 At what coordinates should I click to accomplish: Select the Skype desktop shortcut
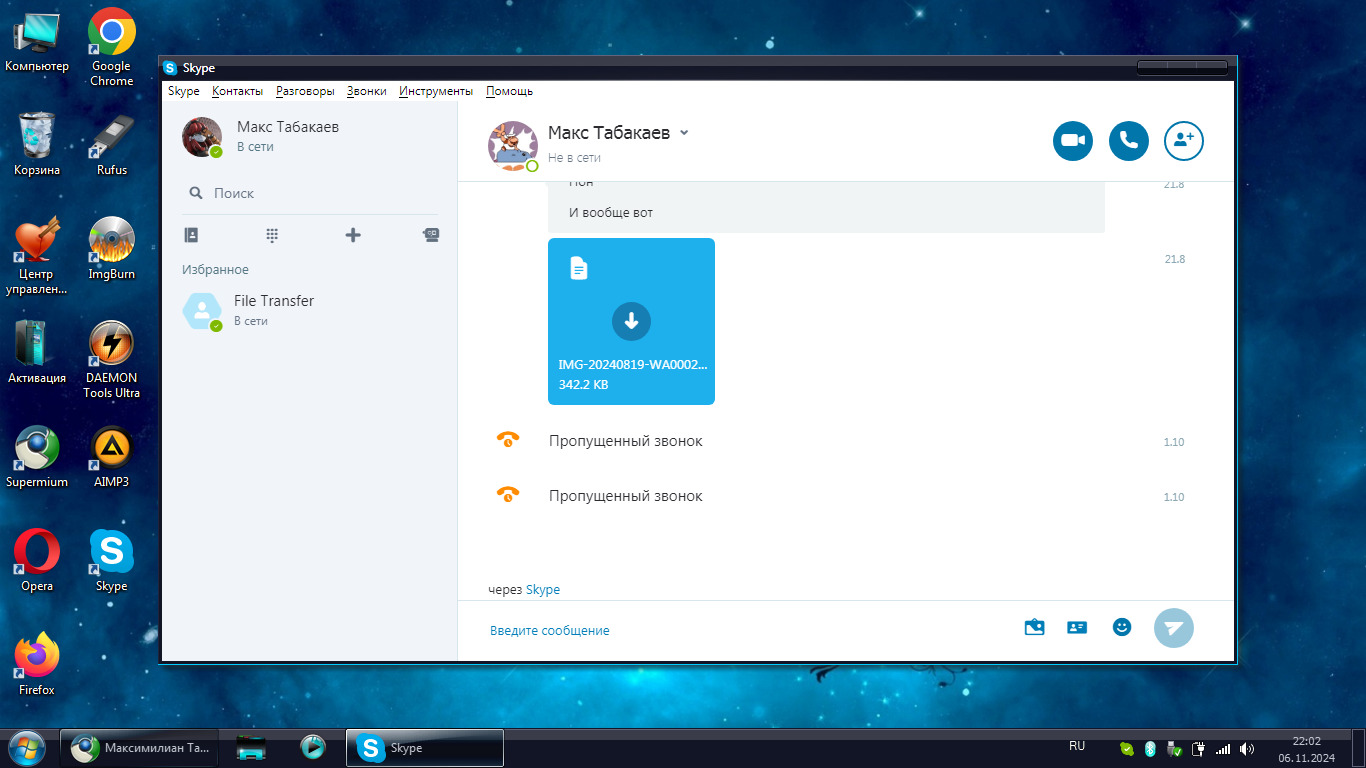[x=112, y=561]
